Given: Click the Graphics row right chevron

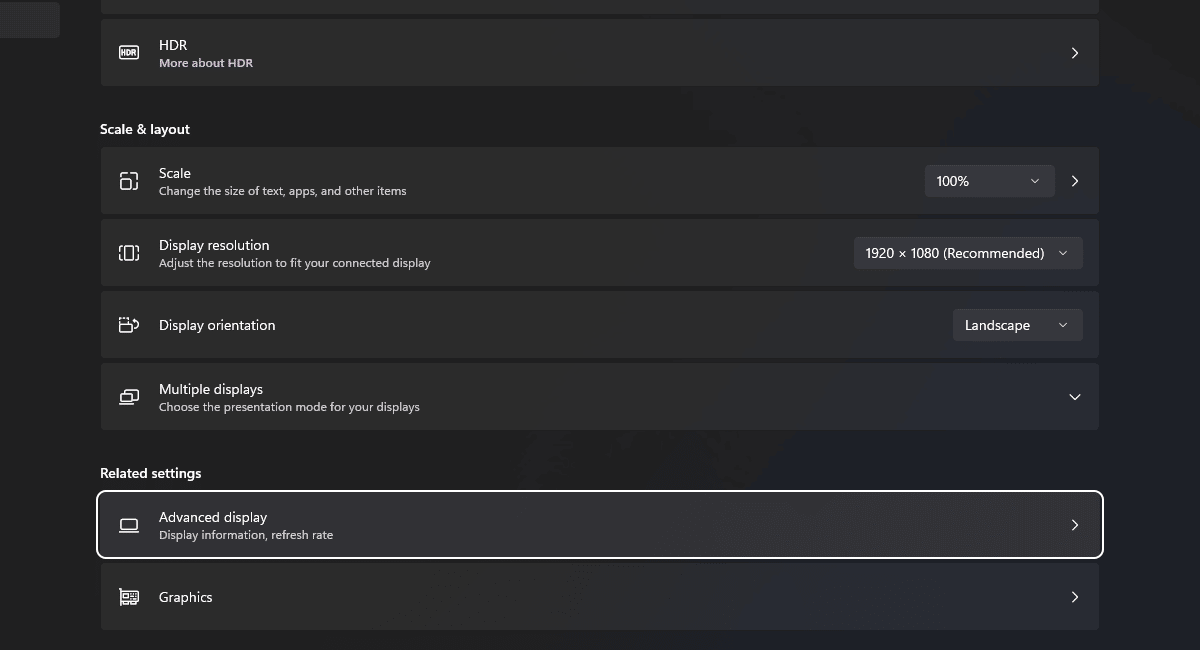Looking at the screenshot, I should [1075, 597].
